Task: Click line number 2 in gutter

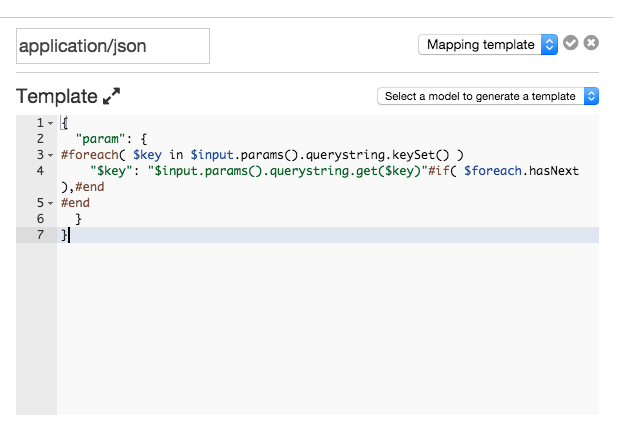Action: pyautogui.click(x=40, y=139)
